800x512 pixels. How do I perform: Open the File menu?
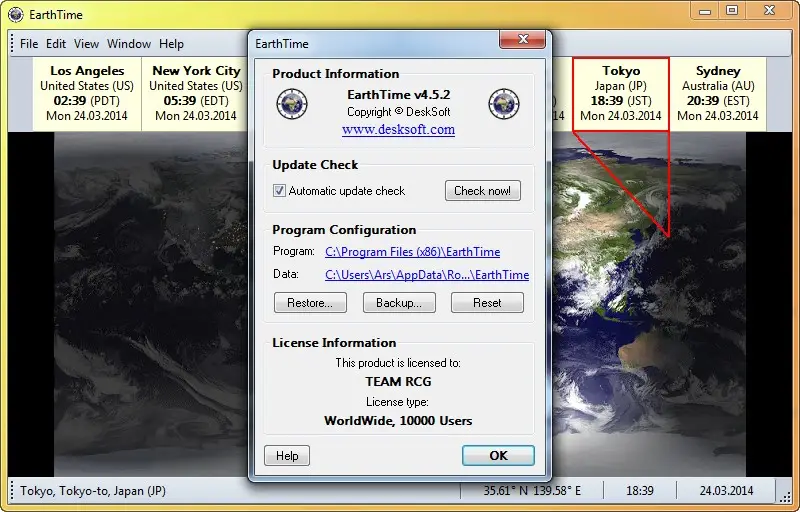click(x=29, y=44)
